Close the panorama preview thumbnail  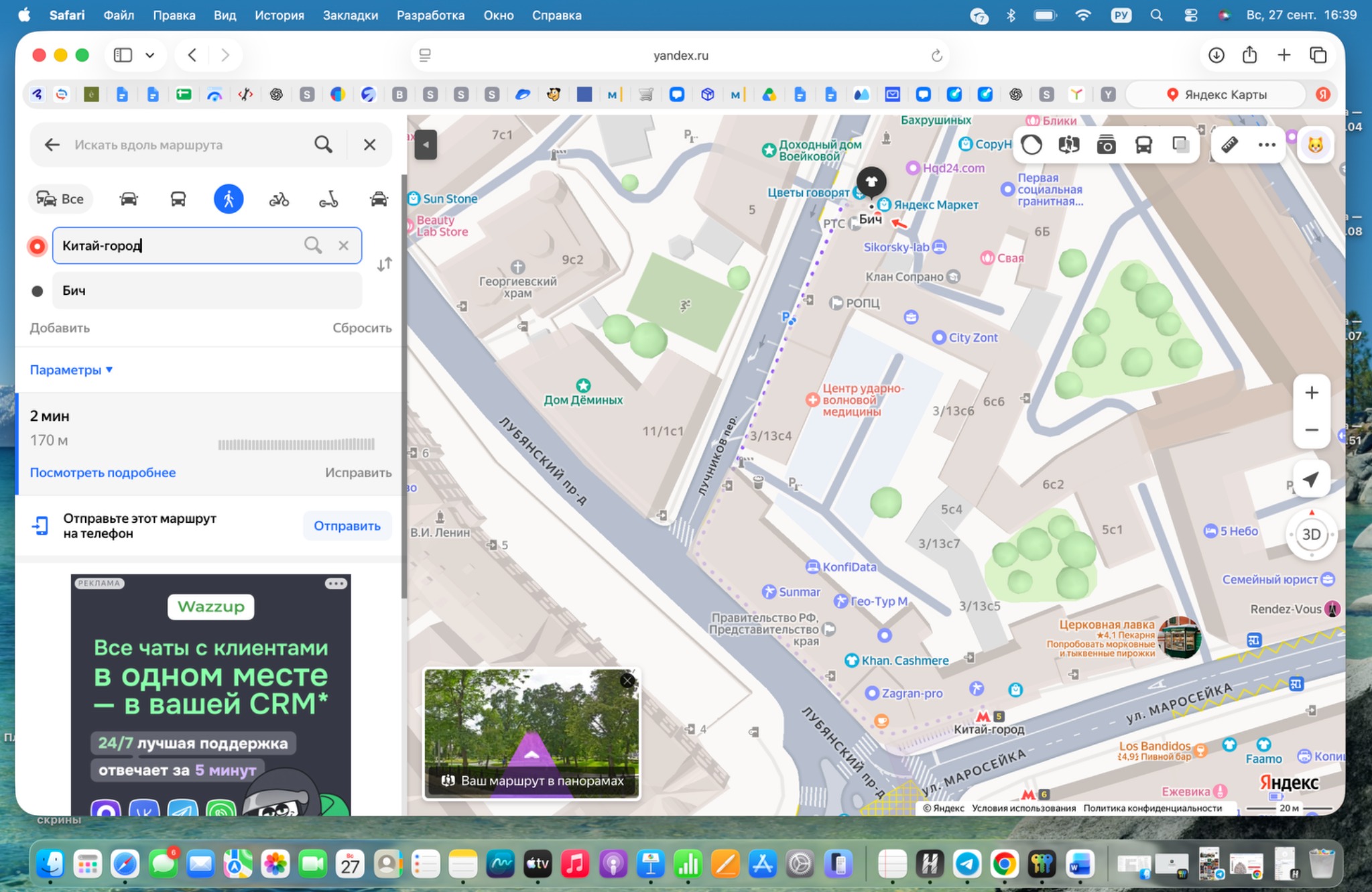[627, 681]
